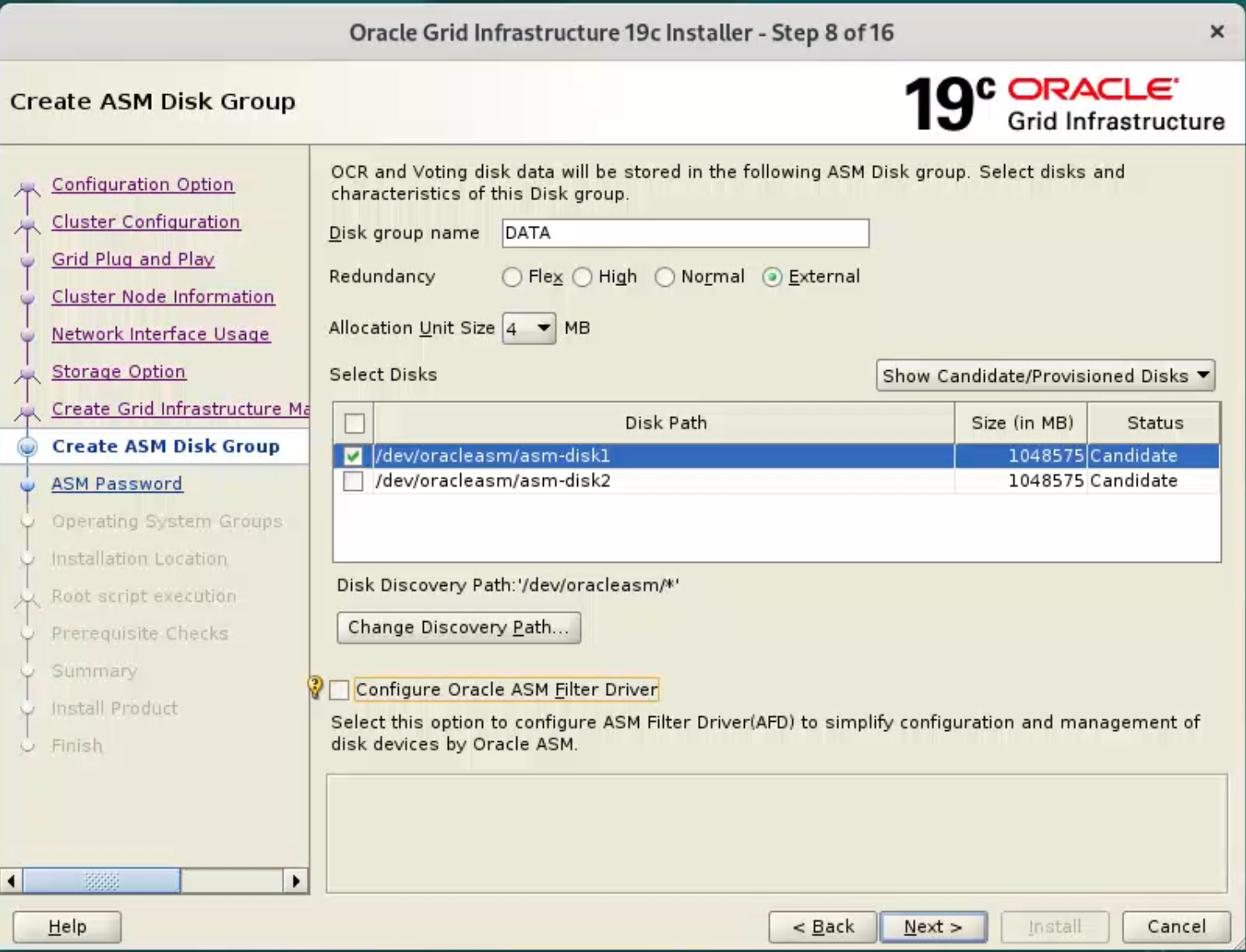Click the help tip bulb beside Filter Driver checkbox
This screenshot has height=952, width=1246.
point(315,687)
